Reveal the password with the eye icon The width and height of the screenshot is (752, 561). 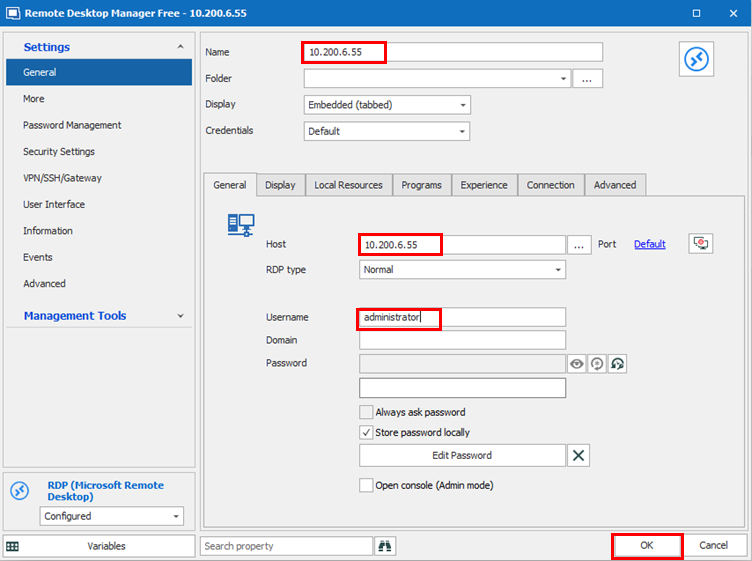point(576,364)
